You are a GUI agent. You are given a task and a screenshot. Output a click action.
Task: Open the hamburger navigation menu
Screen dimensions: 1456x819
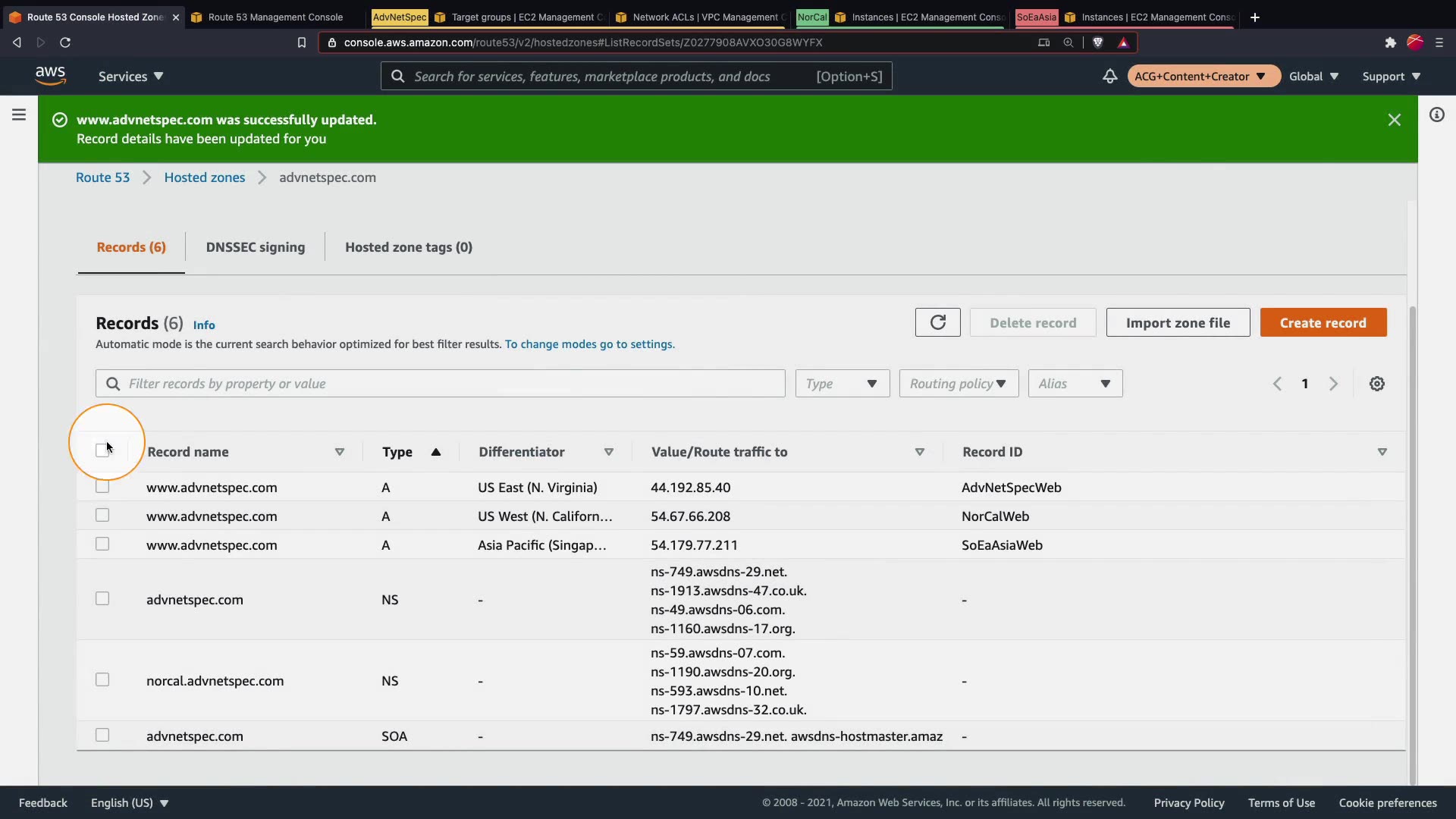coord(19,115)
